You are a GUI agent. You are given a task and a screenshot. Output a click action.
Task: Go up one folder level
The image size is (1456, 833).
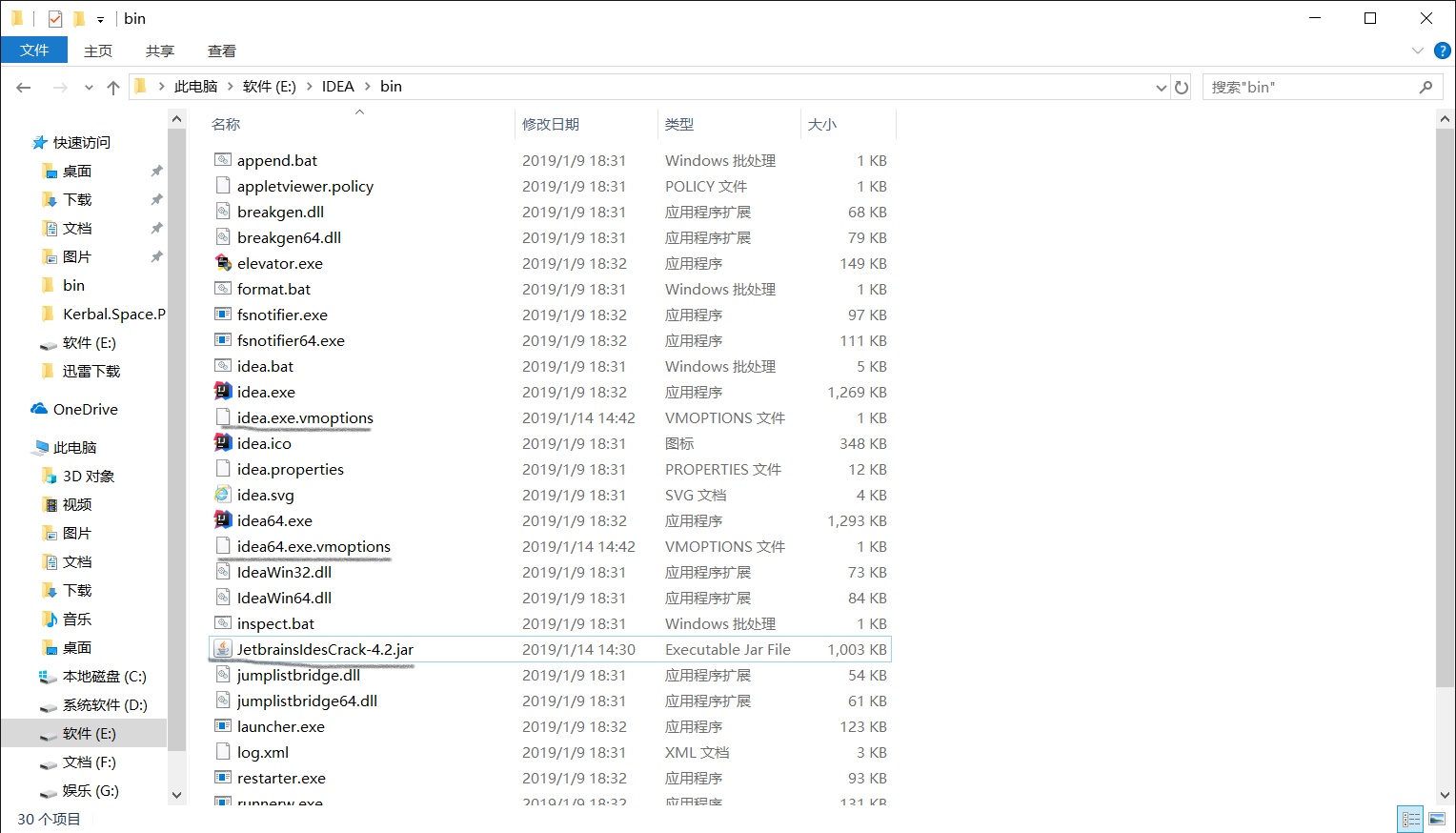coord(113,87)
